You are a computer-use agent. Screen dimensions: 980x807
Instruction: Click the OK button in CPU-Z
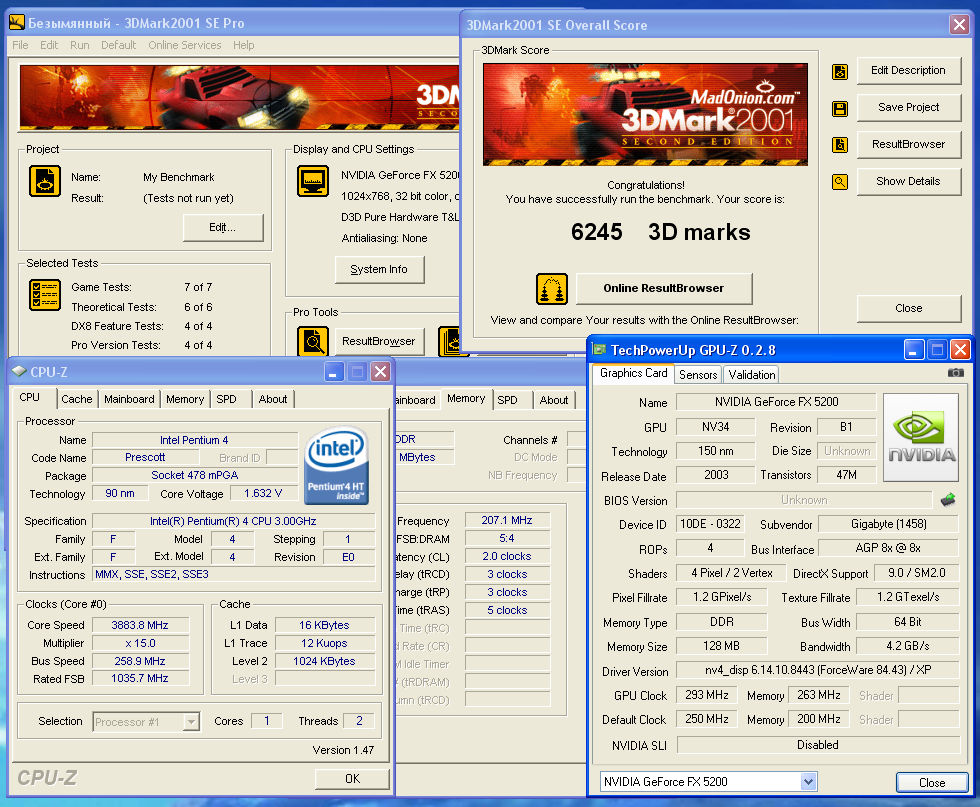(352, 779)
